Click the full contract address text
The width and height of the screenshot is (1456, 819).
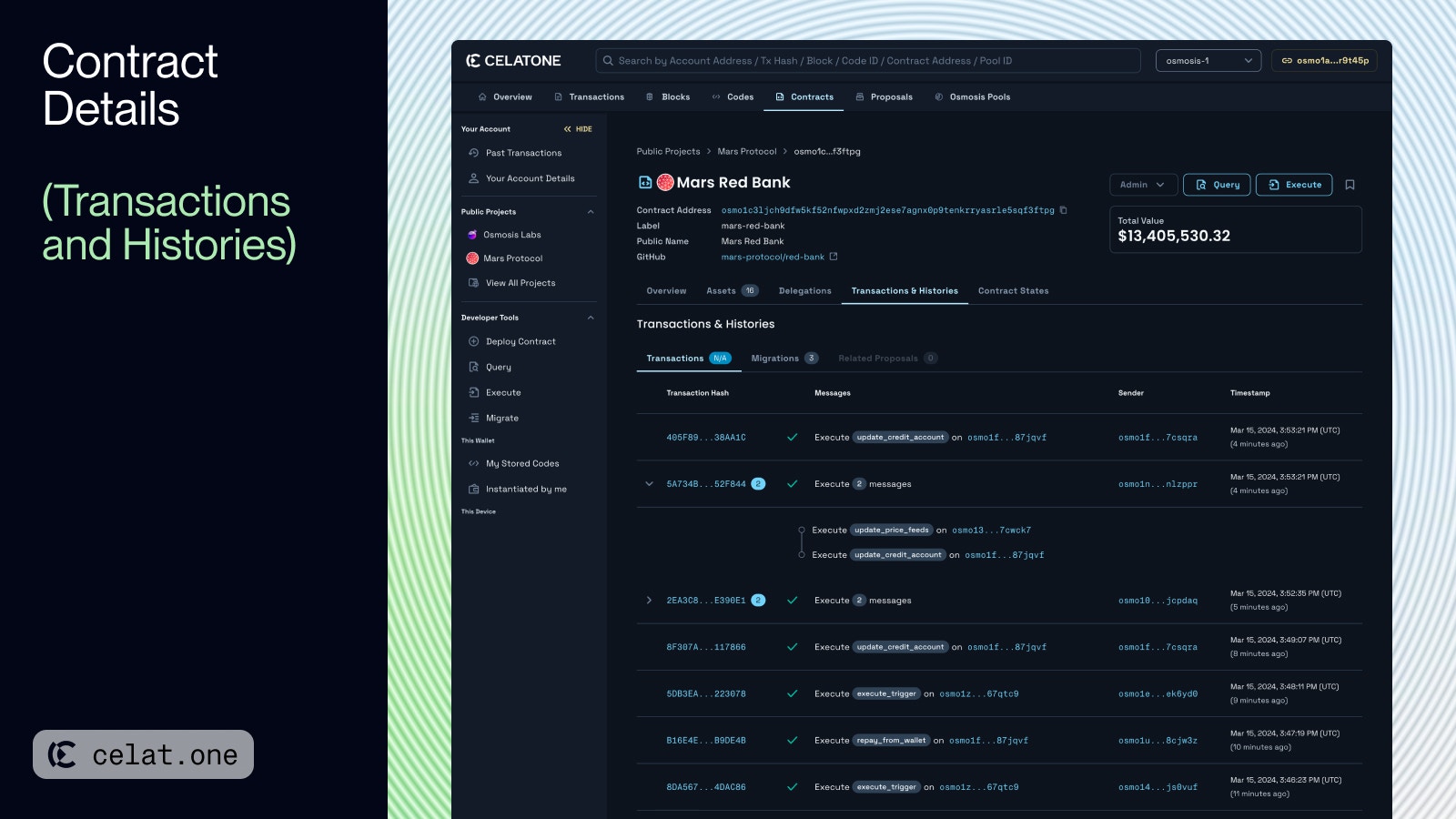887,210
